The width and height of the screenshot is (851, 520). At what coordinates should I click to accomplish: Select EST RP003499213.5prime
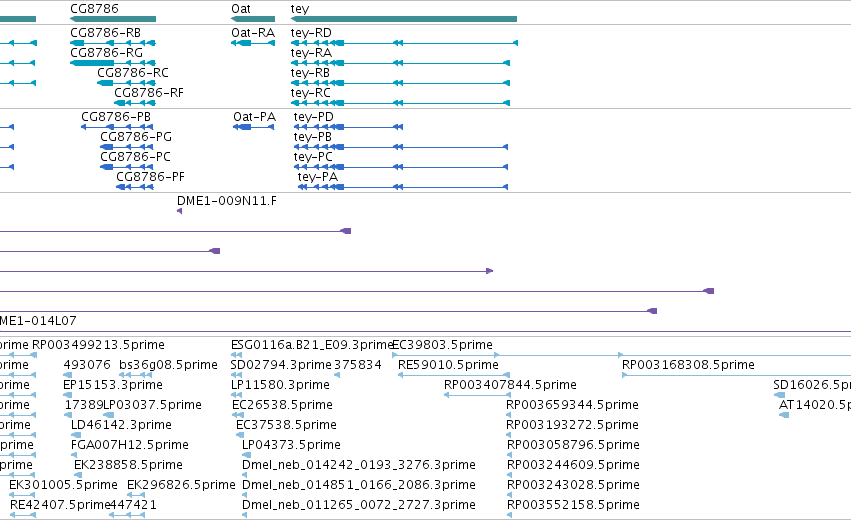tap(98, 345)
